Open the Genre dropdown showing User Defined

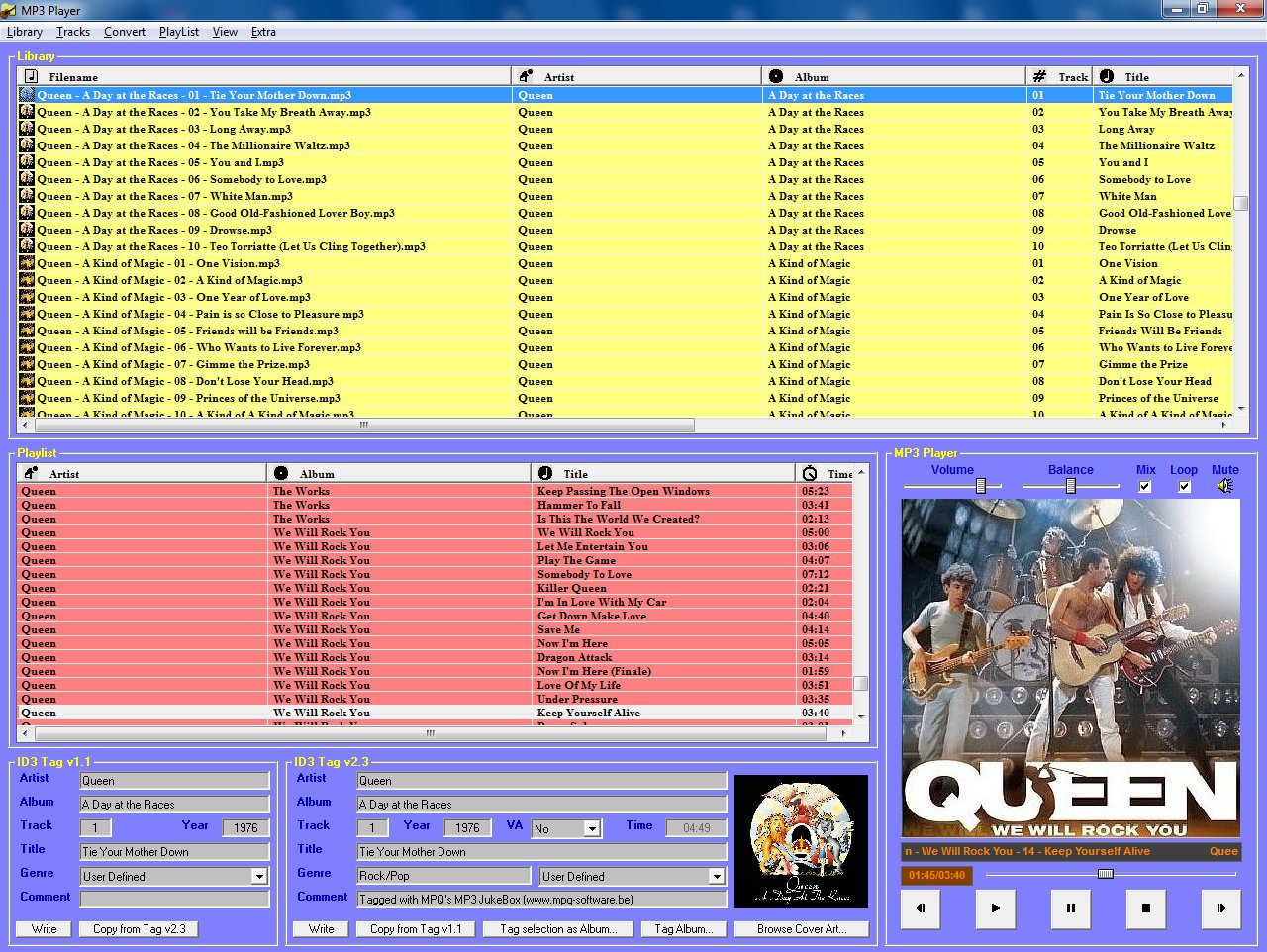(259, 876)
